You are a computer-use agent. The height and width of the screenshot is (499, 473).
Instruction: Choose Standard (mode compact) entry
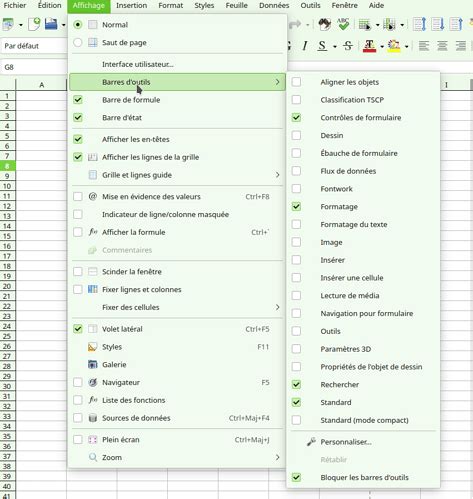(x=363, y=420)
